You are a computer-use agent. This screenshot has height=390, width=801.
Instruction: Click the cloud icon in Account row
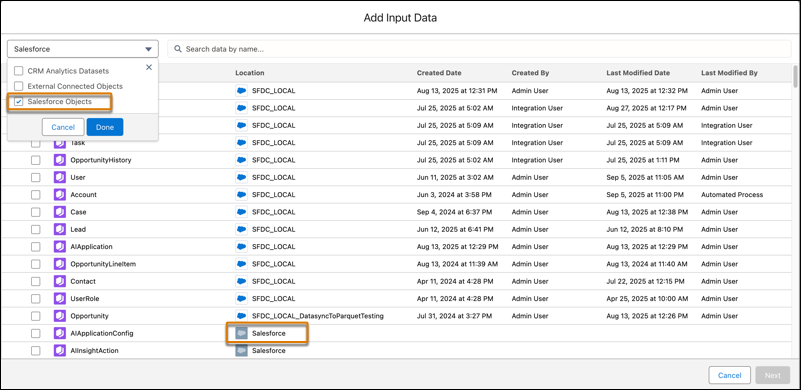241,195
